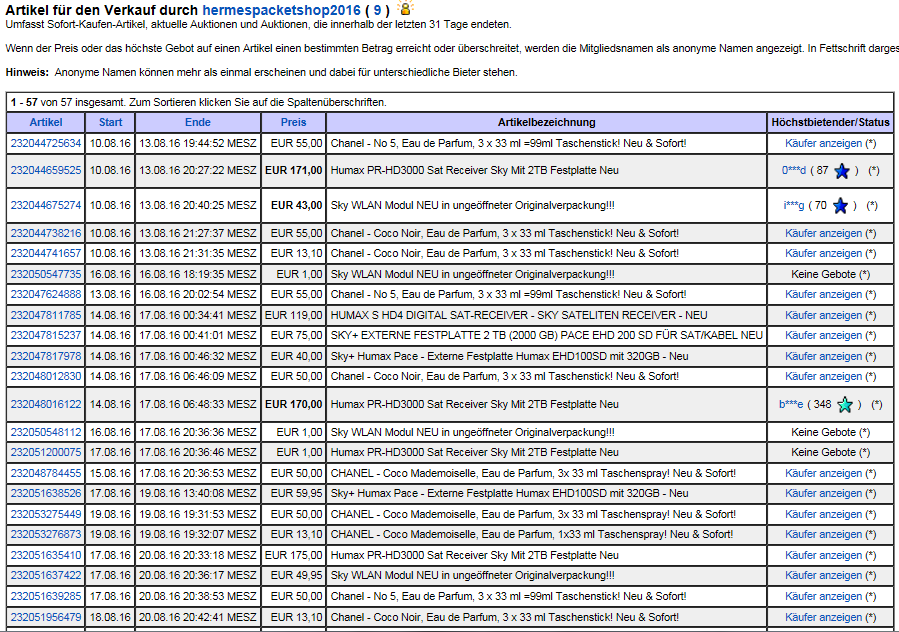The width and height of the screenshot is (899, 632).
Task: Click the SKY+ EXTERNE FESTPLATTE 2 TB title
Action: pos(546,335)
